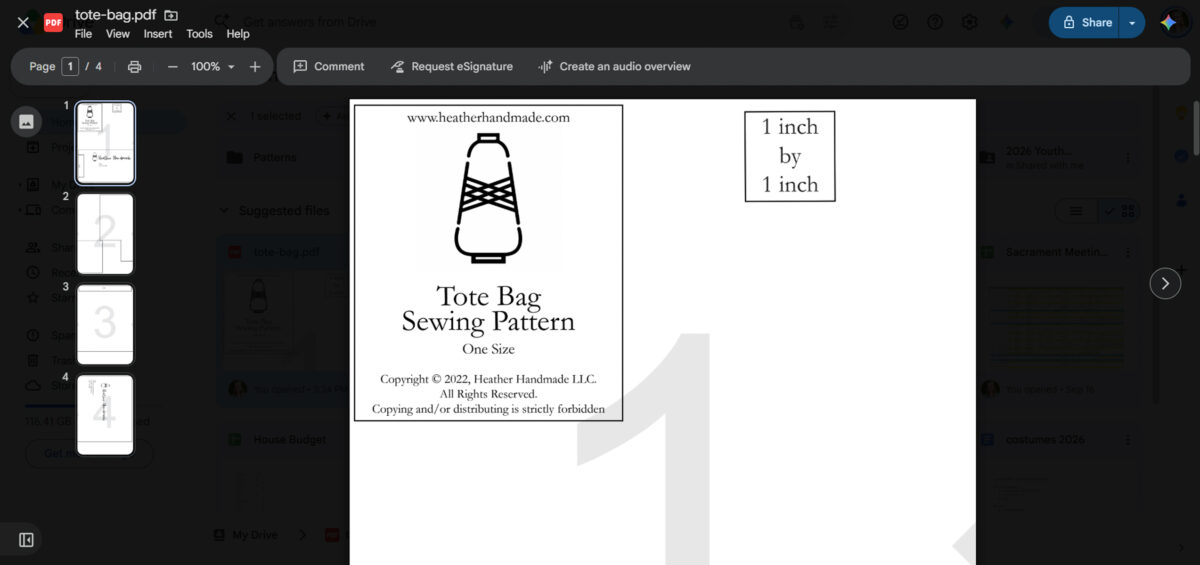
Task: Click the red PDF file type icon
Action: [53, 22]
